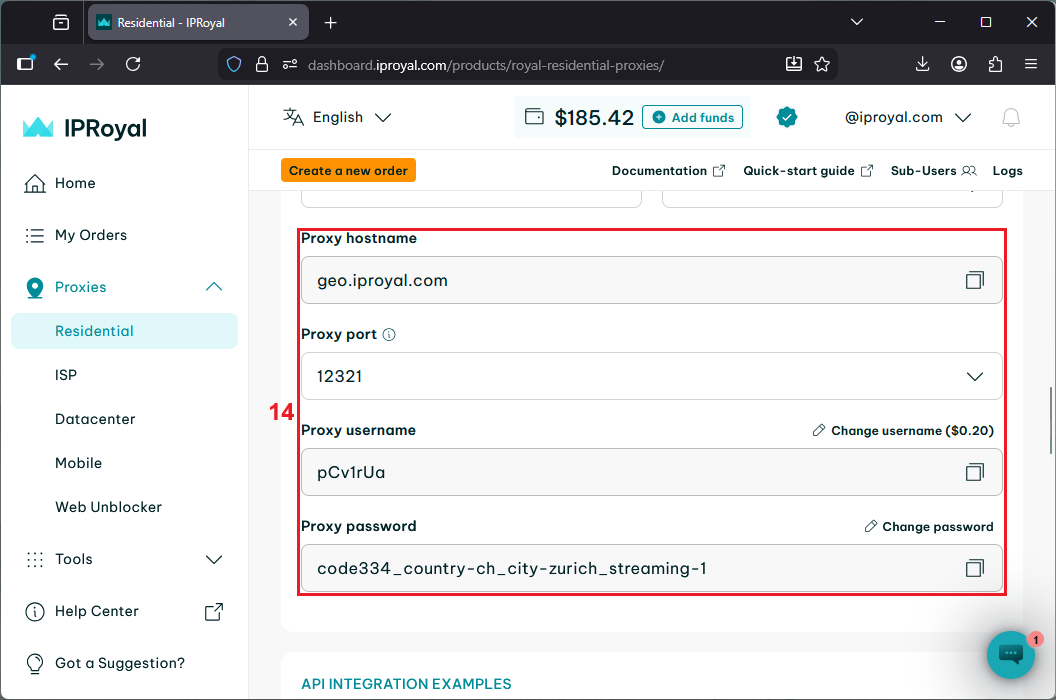Click the page vertical scrollbar
1056x700 pixels.
(1051, 420)
